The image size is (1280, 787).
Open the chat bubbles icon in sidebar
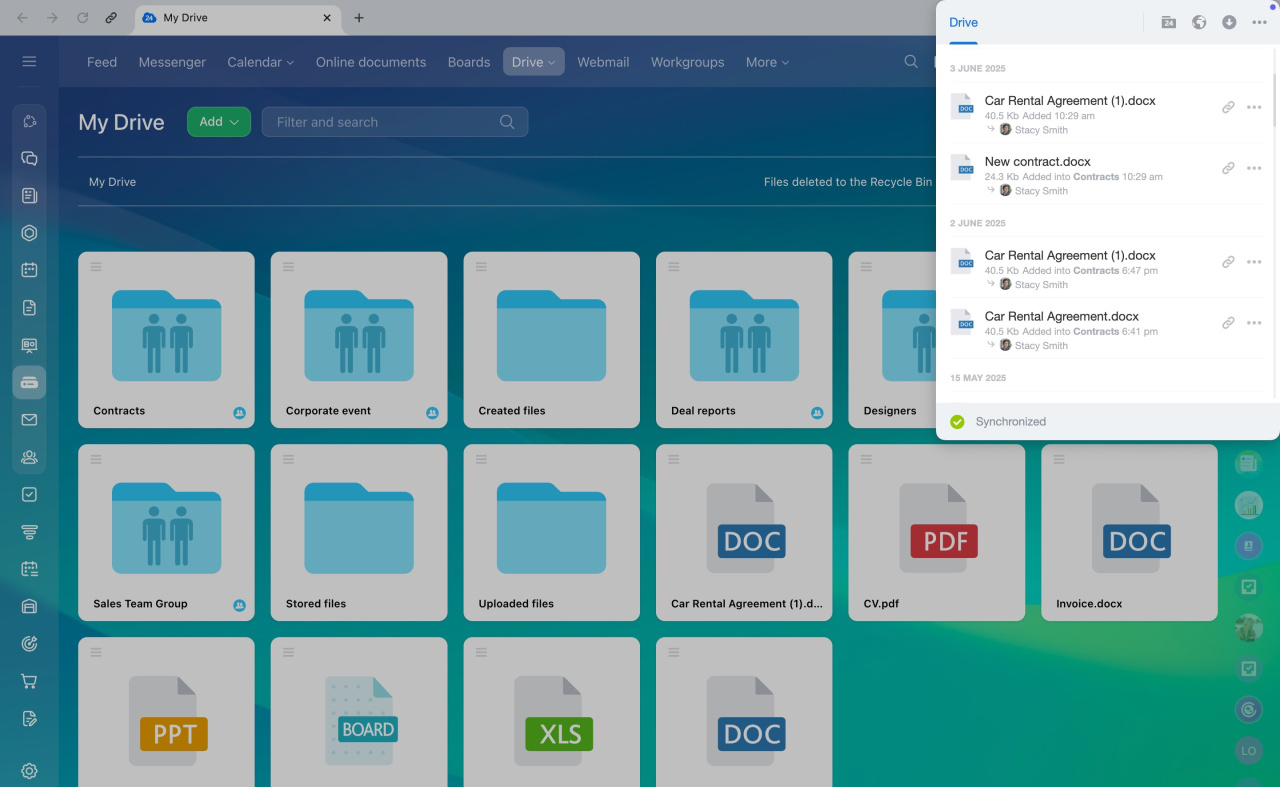[29, 158]
